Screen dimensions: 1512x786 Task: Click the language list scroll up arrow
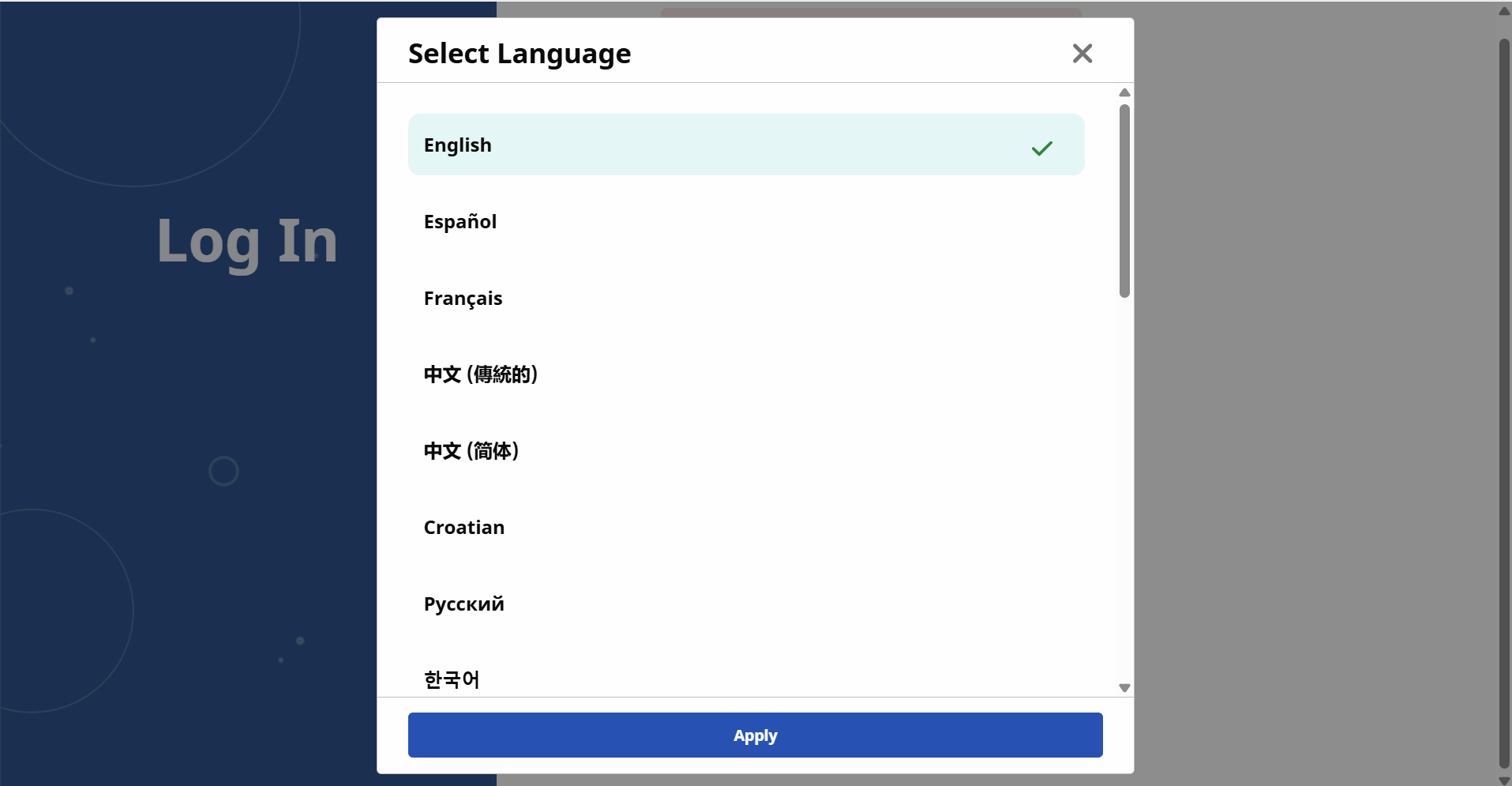pos(1124,93)
